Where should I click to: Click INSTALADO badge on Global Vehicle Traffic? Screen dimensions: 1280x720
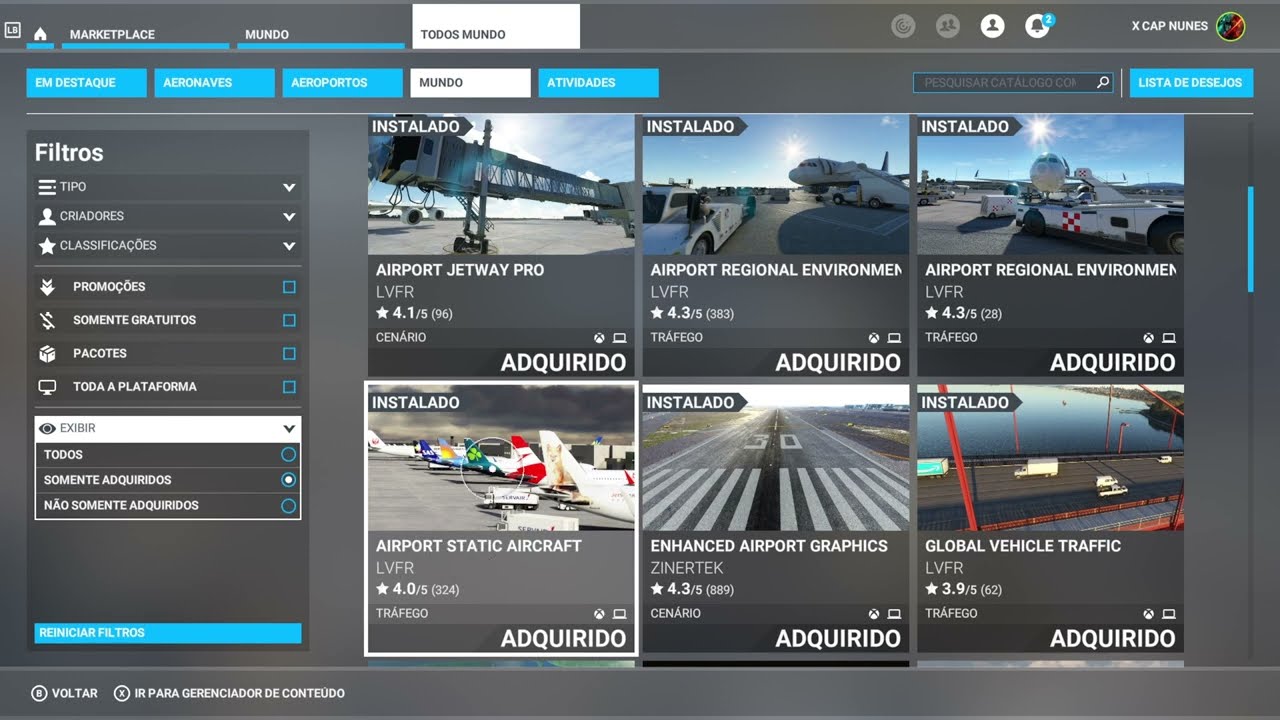[x=968, y=402]
